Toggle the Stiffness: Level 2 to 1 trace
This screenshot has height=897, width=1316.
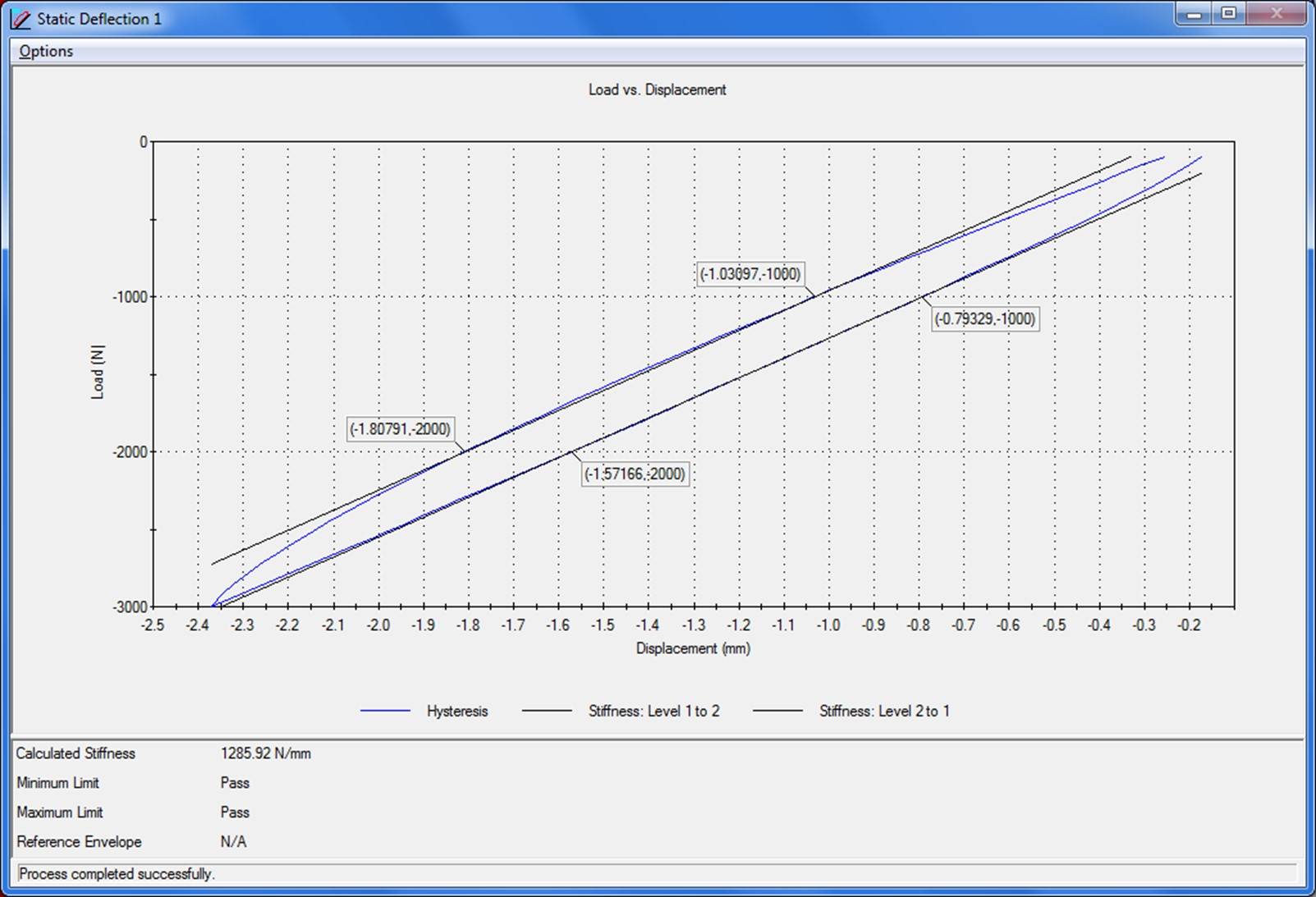[883, 711]
